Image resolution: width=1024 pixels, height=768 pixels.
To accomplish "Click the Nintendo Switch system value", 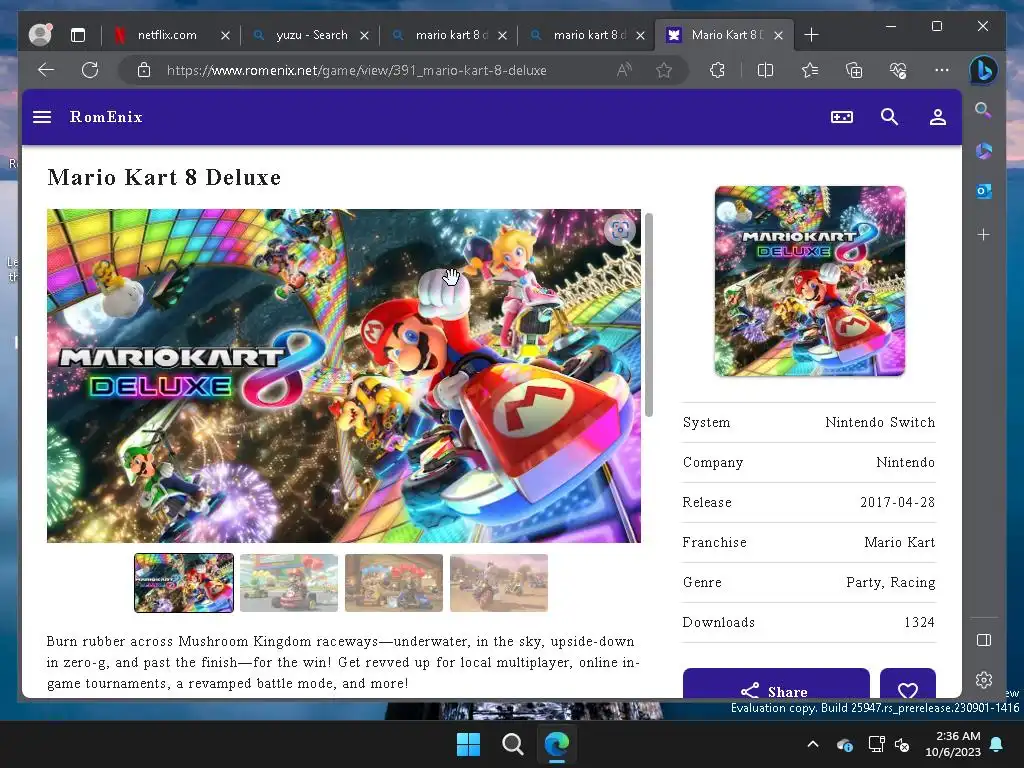I will pos(880,423).
